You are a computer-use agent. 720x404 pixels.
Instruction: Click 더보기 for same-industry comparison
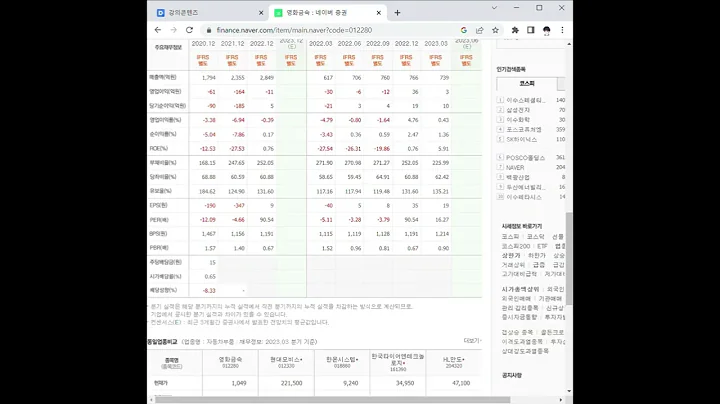coord(472,341)
